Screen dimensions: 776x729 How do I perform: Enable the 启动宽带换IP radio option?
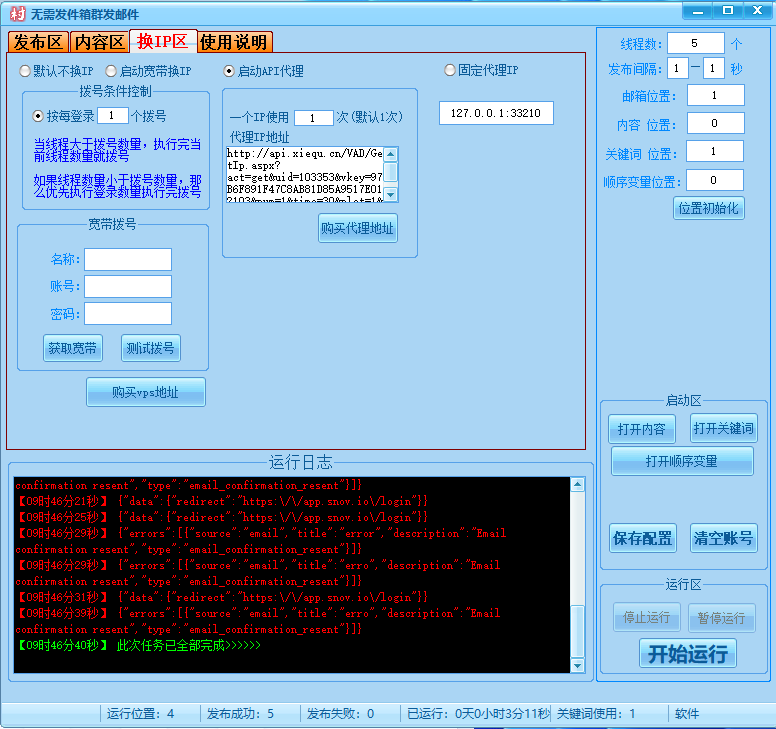pos(111,71)
